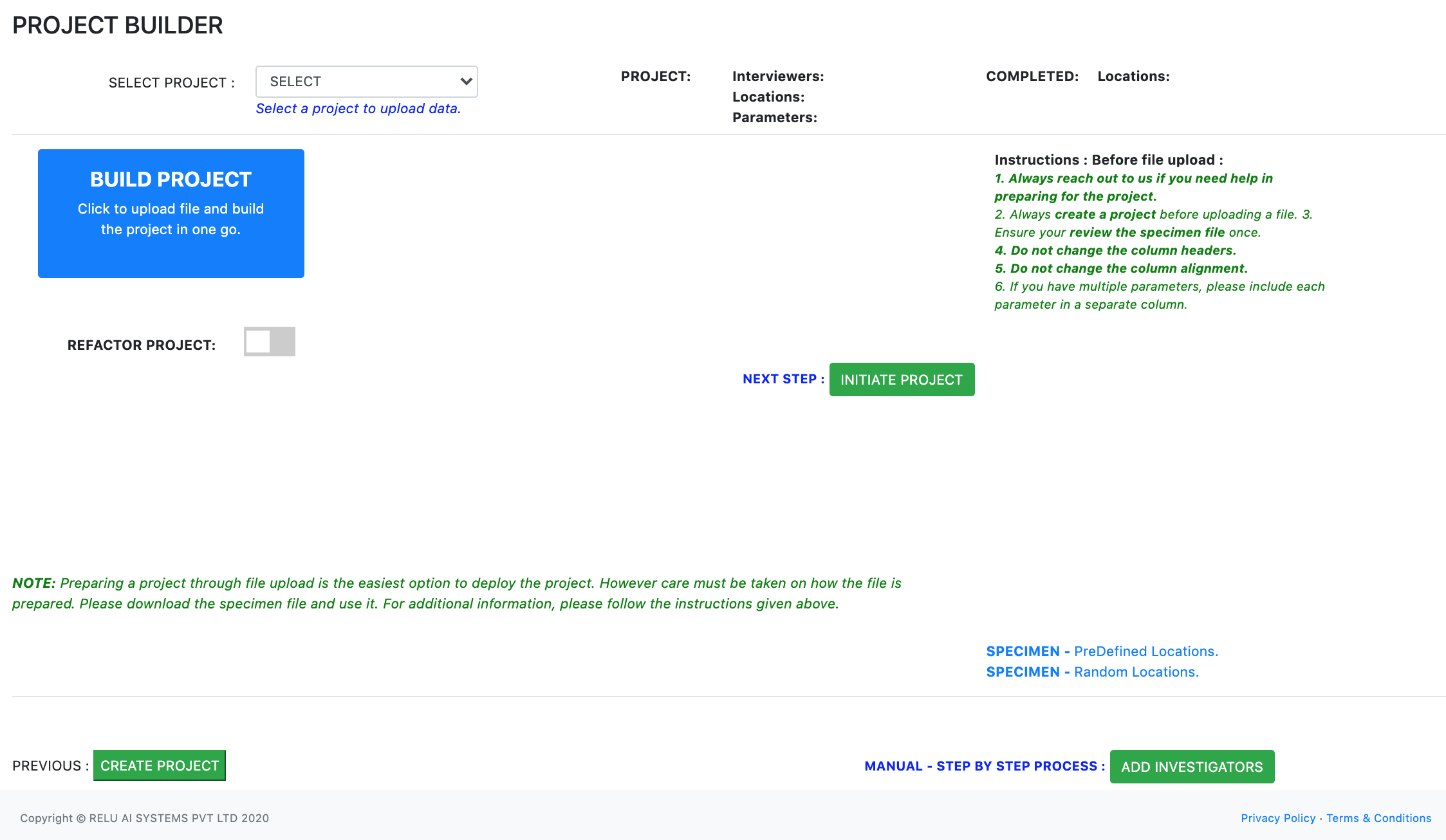The height and width of the screenshot is (840, 1446).
Task: Click the 'Select a project to upload data.' hint
Action: (358, 109)
